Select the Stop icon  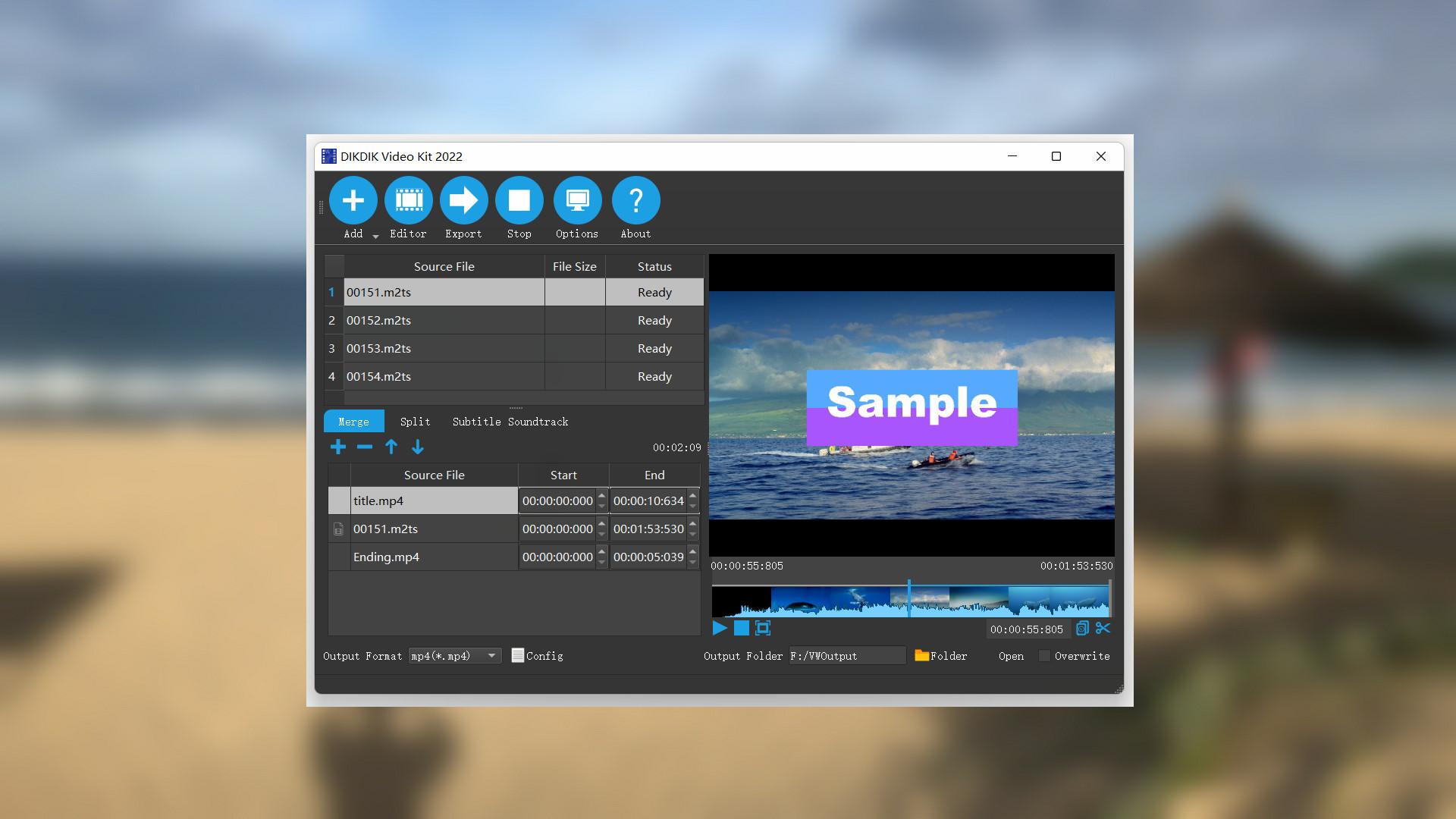point(519,201)
